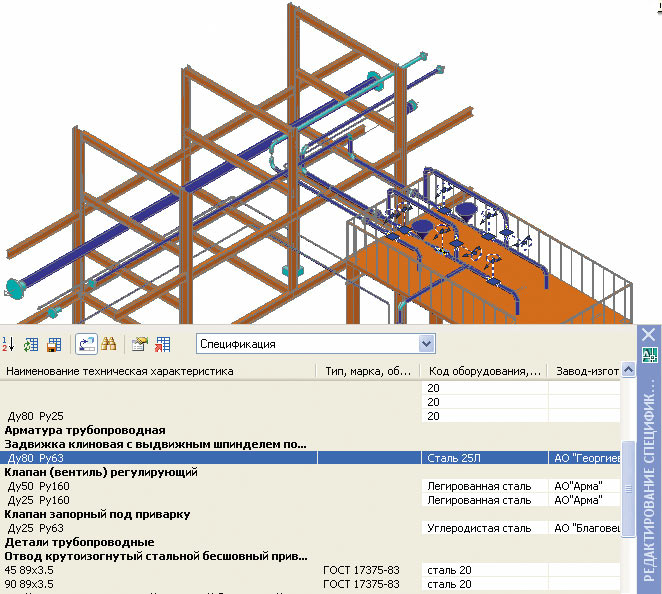Click the scrollbar up arrow in the table
662x594 pixels.
coord(628,371)
